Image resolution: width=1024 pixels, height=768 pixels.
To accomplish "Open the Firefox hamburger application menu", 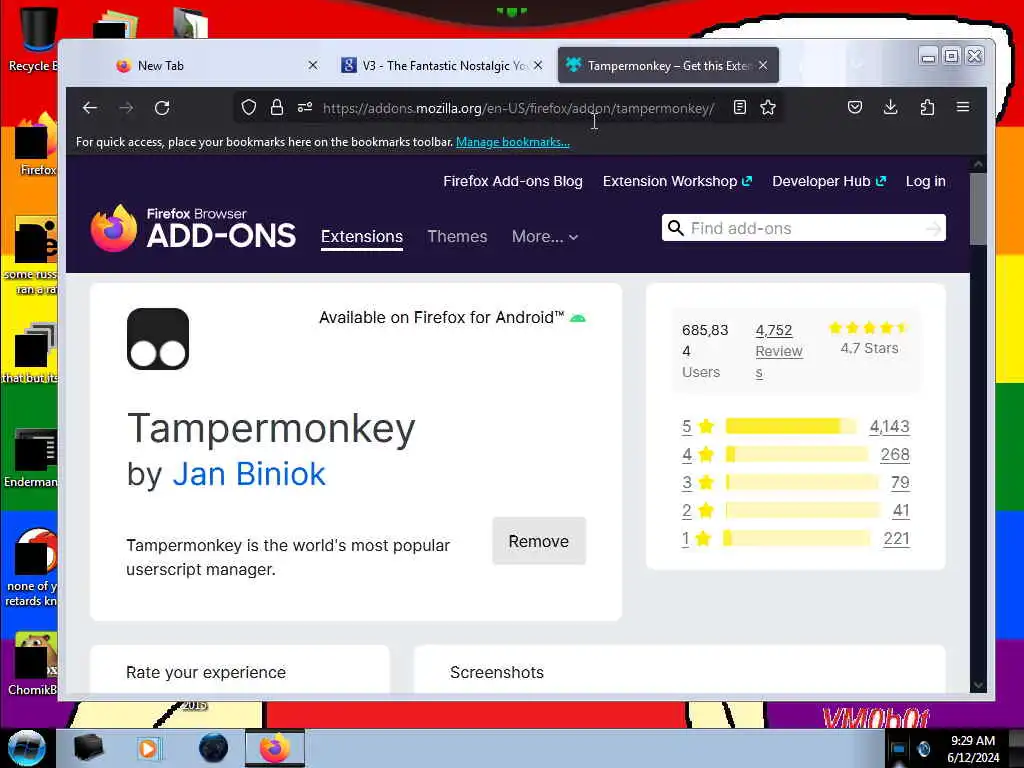I will [963, 106].
